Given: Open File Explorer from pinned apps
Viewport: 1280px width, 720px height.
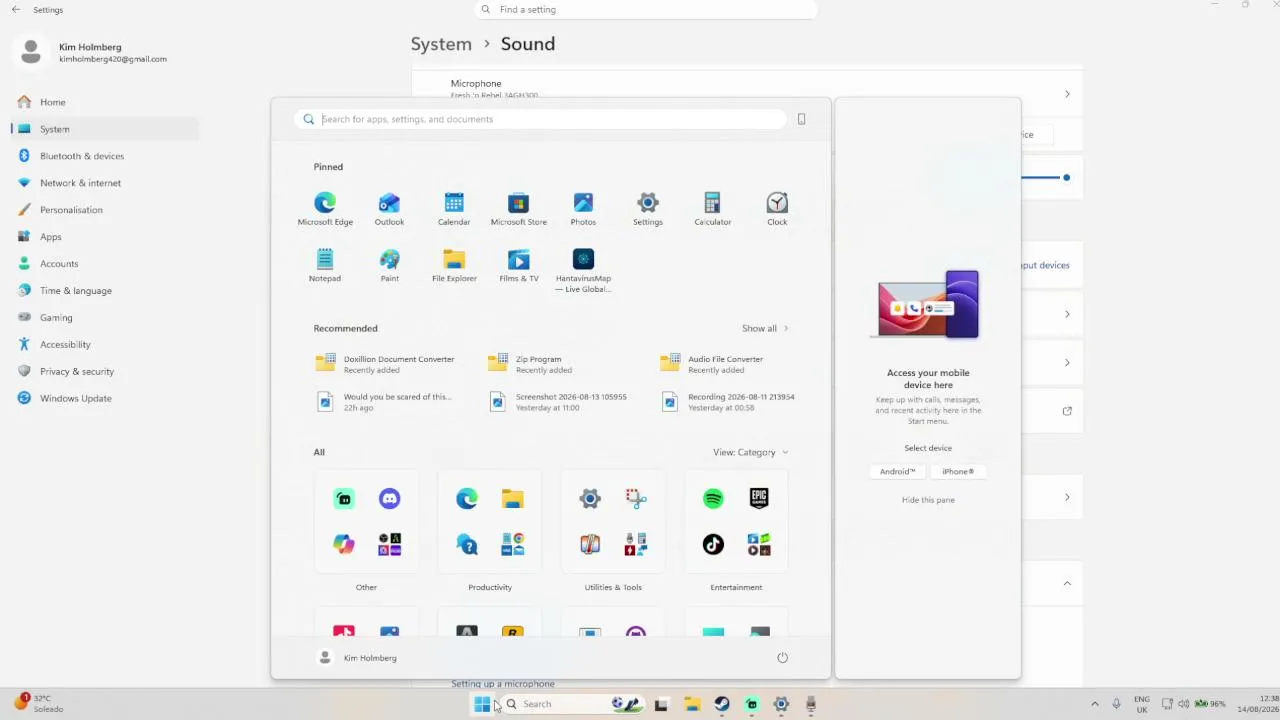Looking at the screenshot, I should tap(454, 266).
